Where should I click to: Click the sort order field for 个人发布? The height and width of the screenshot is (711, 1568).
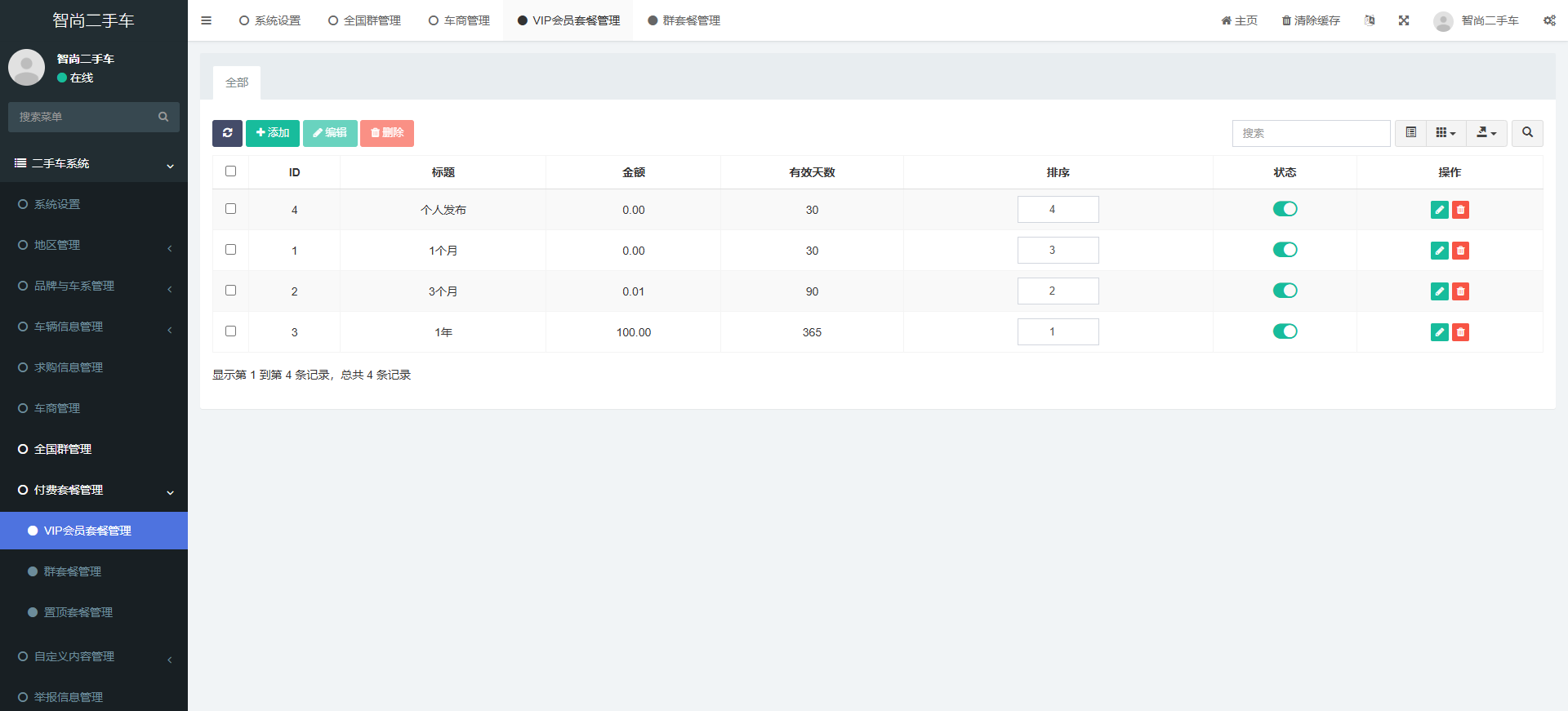[x=1058, y=210]
